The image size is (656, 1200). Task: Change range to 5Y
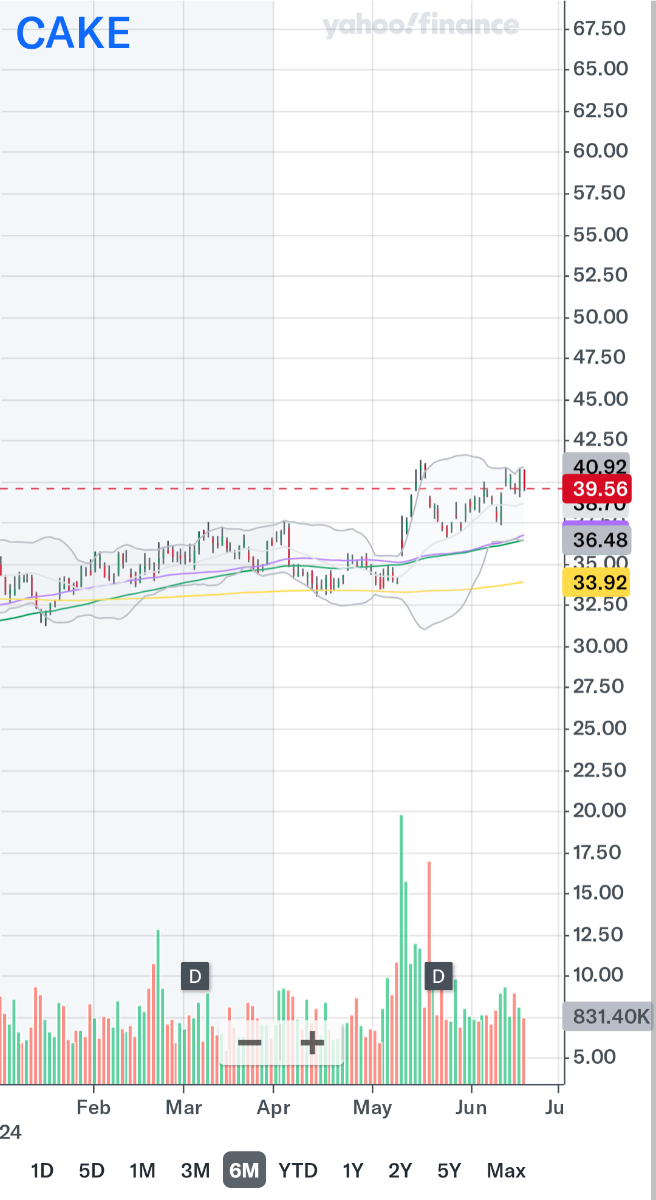click(x=449, y=1170)
